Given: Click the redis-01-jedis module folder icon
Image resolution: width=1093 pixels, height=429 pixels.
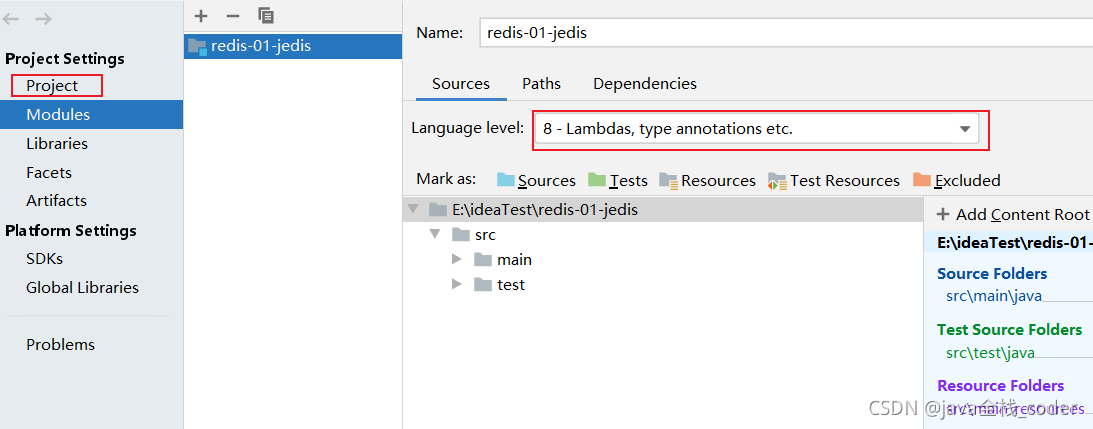Looking at the screenshot, I should point(198,47).
